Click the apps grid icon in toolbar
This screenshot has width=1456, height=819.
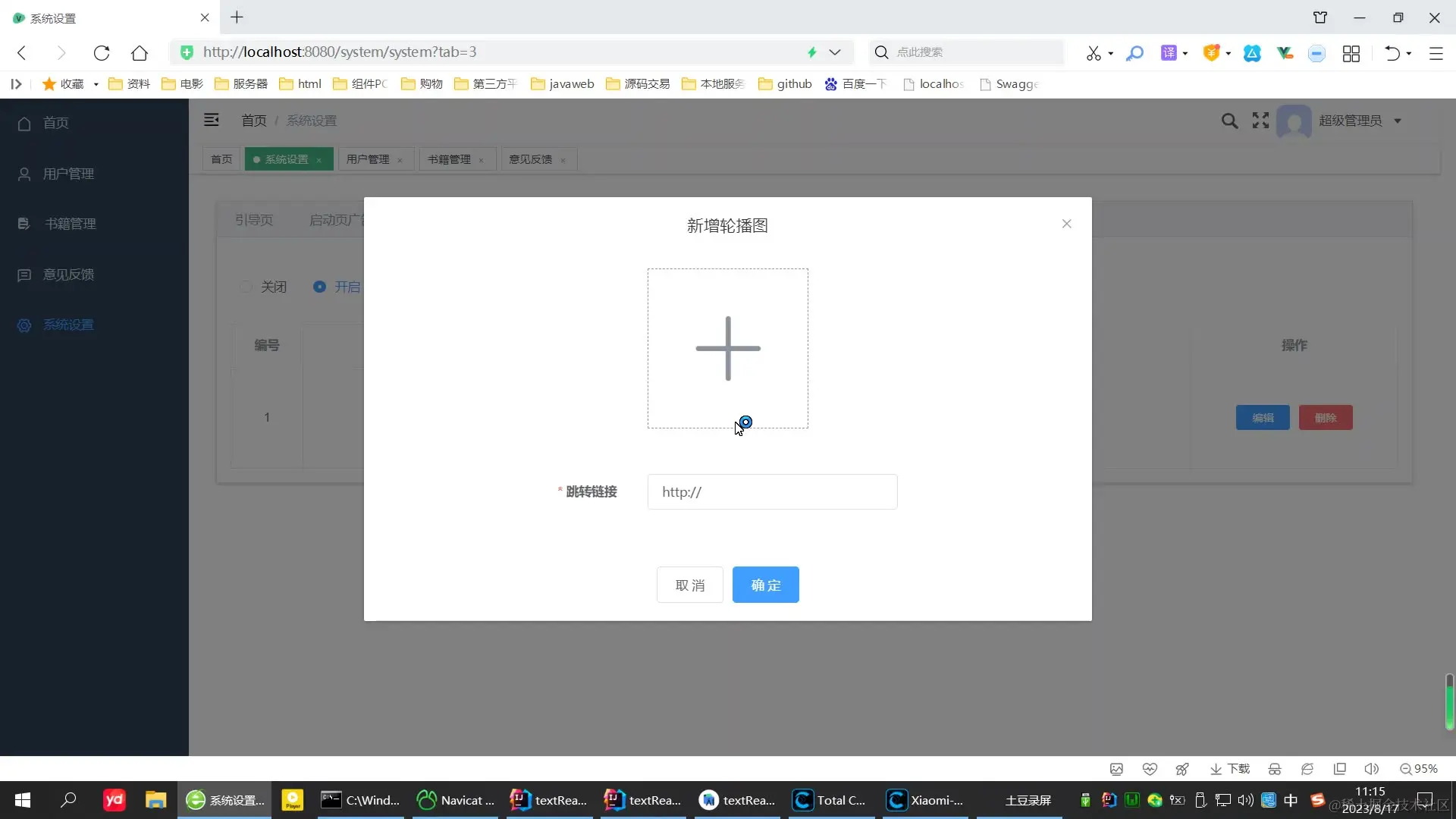pyautogui.click(x=1351, y=53)
